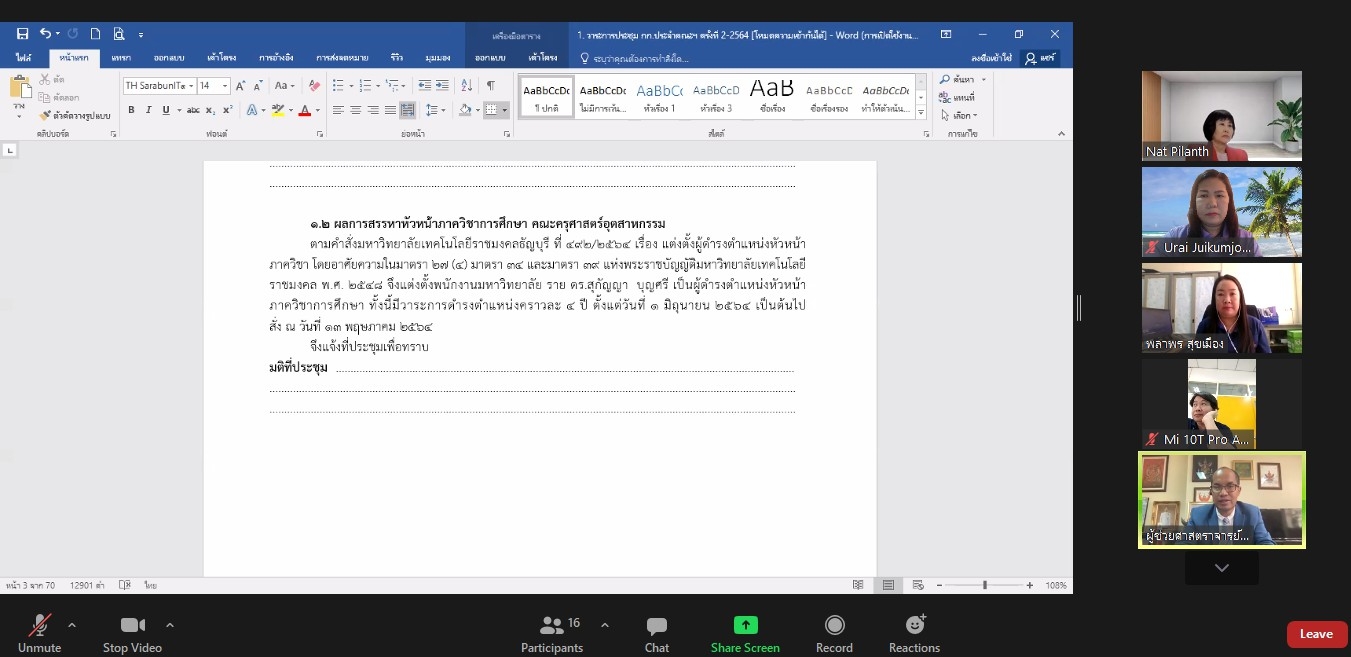Click the Italic formatting icon
The width and height of the screenshot is (1351, 657).
coord(148,110)
